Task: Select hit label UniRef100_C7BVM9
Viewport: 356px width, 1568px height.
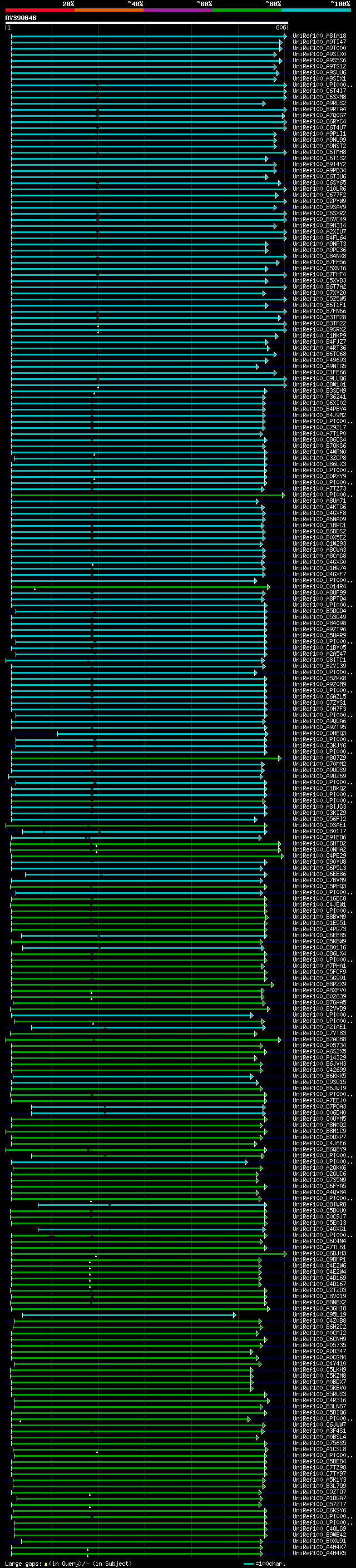Action: [x=319, y=880]
